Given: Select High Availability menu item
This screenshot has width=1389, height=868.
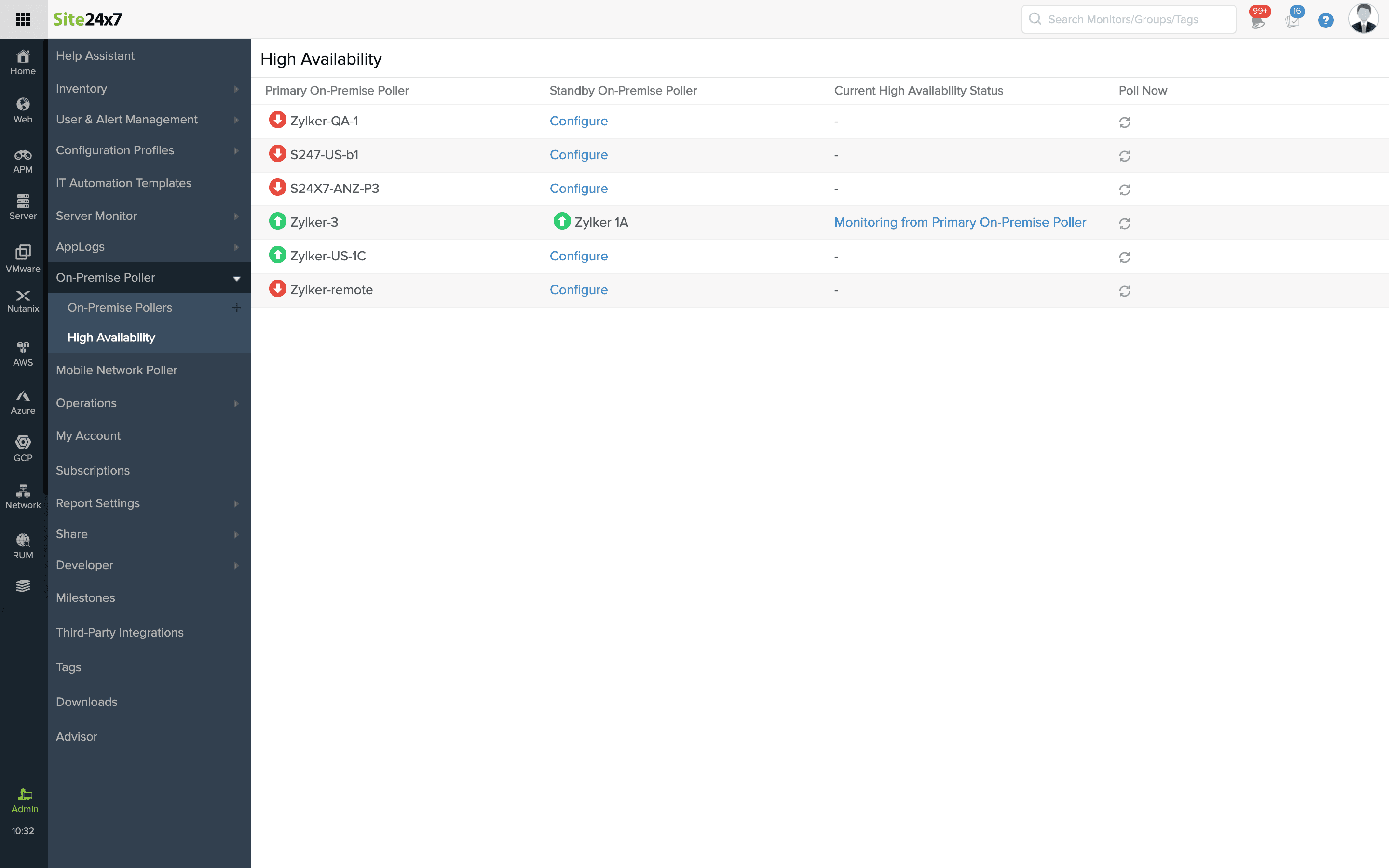Looking at the screenshot, I should pyautogui.click(x=111, y=337).
